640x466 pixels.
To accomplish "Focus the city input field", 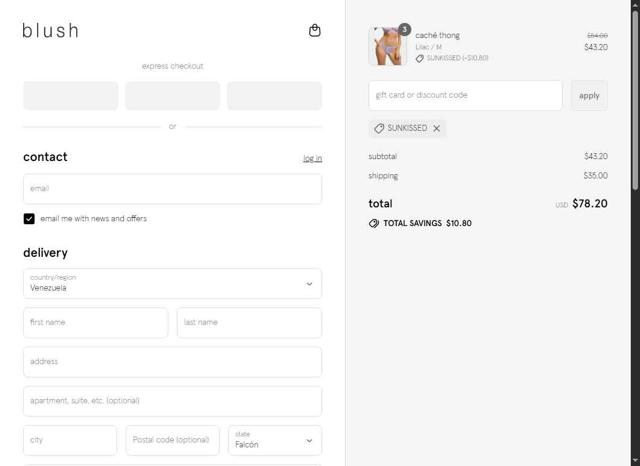I will (x=70, y=440).
